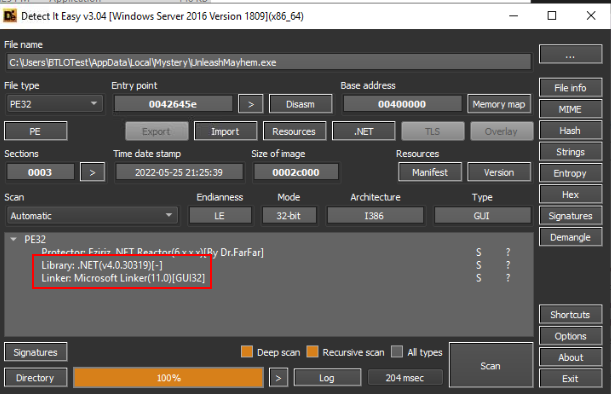Toggle the Recursive scan checkbox

click(312, 352)
